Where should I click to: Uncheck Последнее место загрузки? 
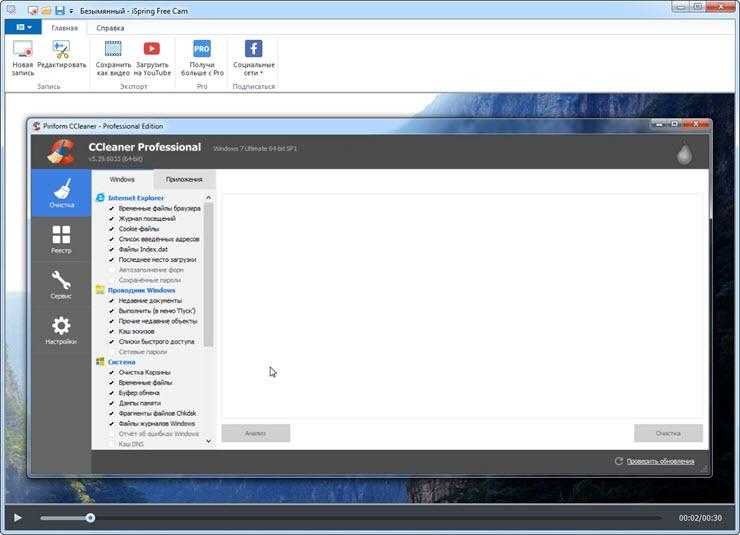tap(112, 259)
